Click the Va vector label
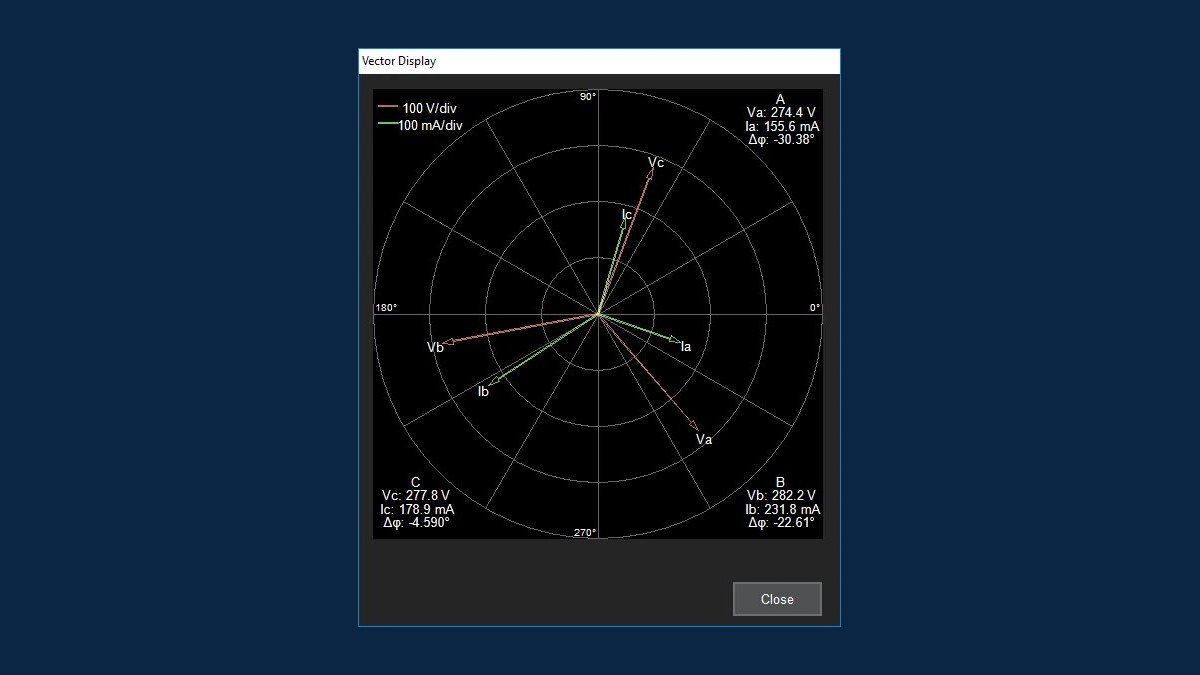Image resolution: width=1200 pixels, height=675 pixels. [x=704, y=440]
